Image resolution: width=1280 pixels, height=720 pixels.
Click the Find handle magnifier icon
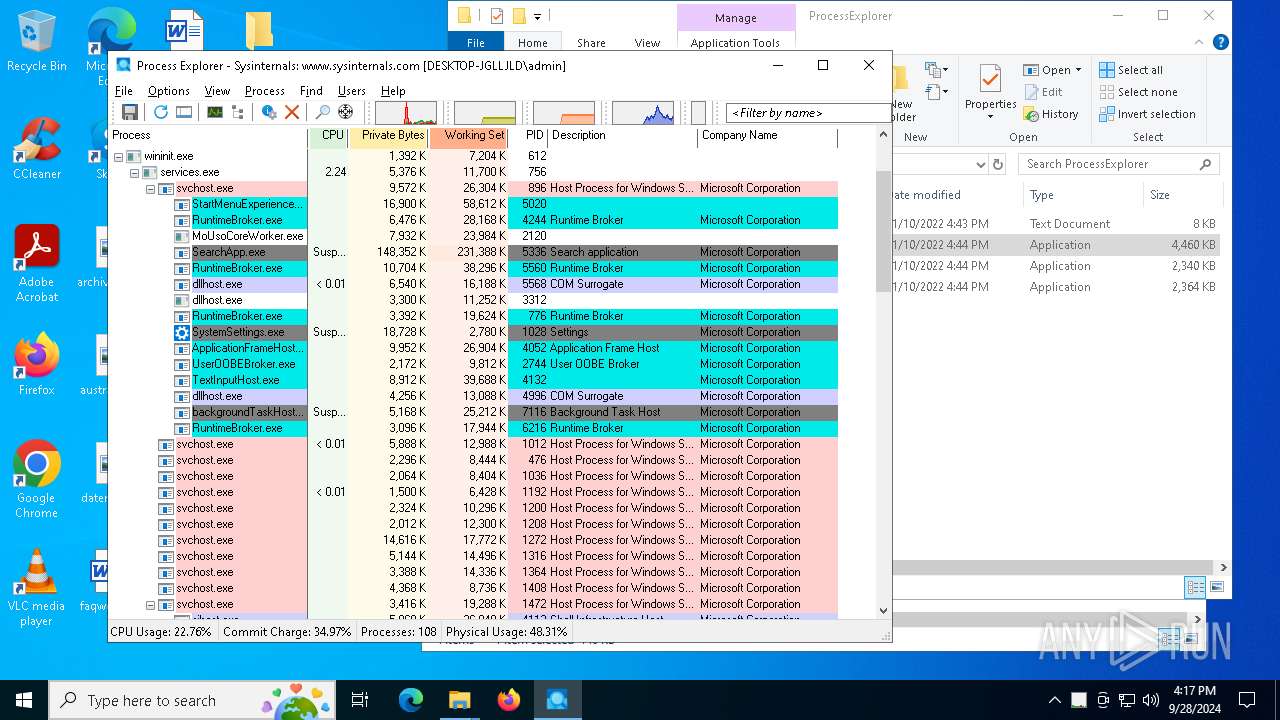click(323, 112)
